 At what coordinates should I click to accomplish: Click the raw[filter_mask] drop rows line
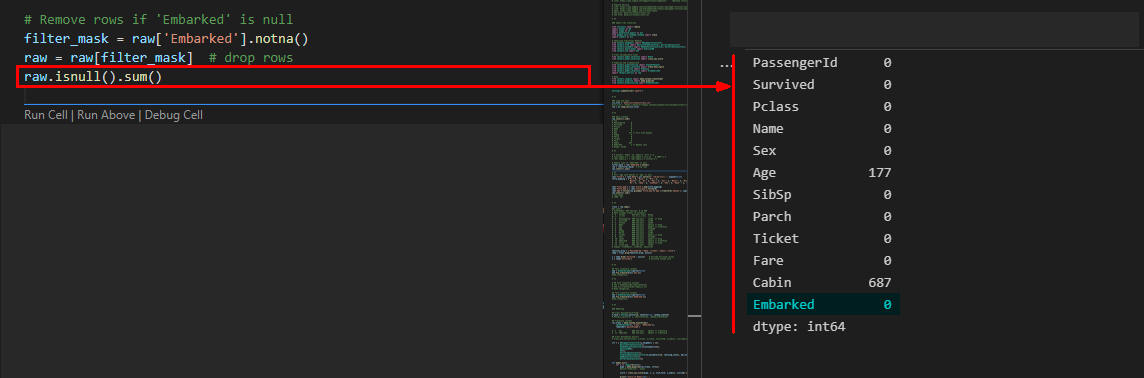(x=158, y=58)
